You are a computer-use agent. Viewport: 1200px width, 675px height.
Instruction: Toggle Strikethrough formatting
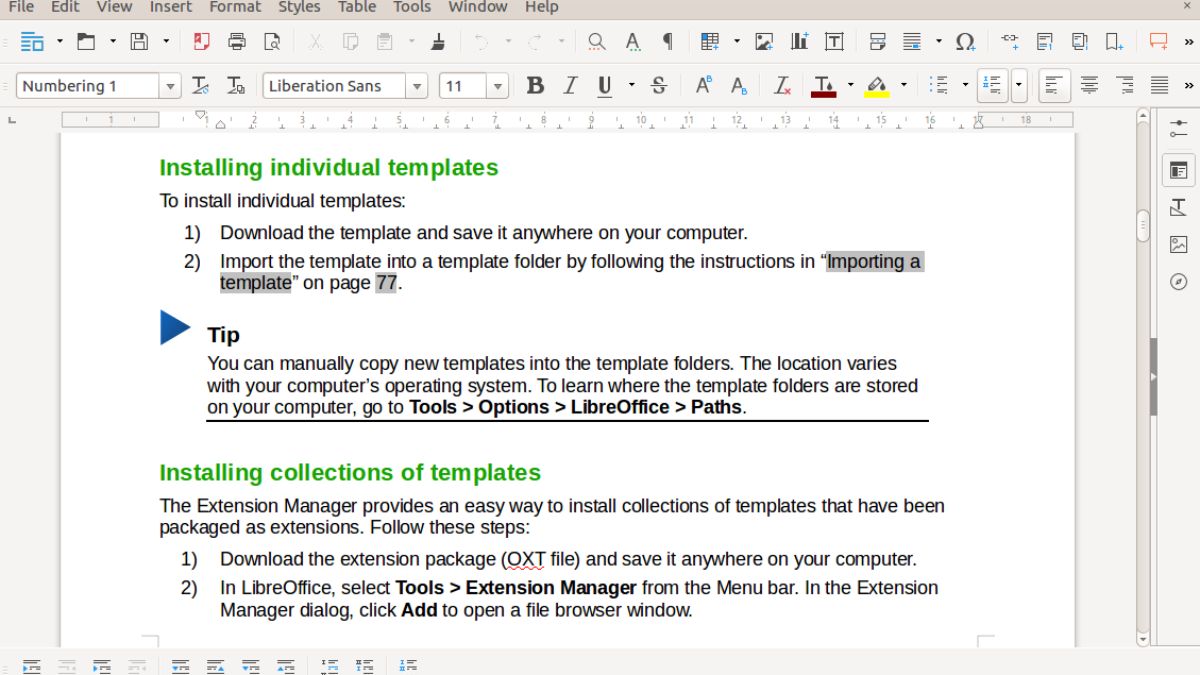(658, 86)
